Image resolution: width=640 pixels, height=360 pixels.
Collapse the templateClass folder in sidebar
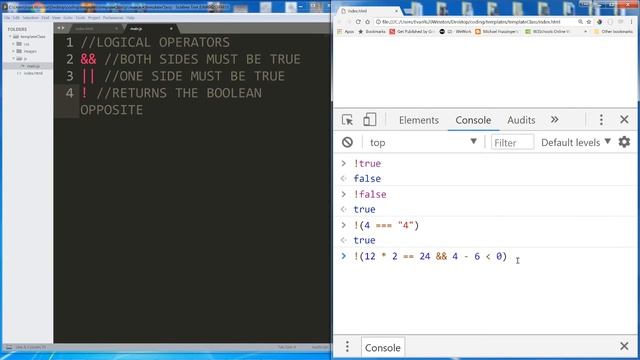(27, 36)
